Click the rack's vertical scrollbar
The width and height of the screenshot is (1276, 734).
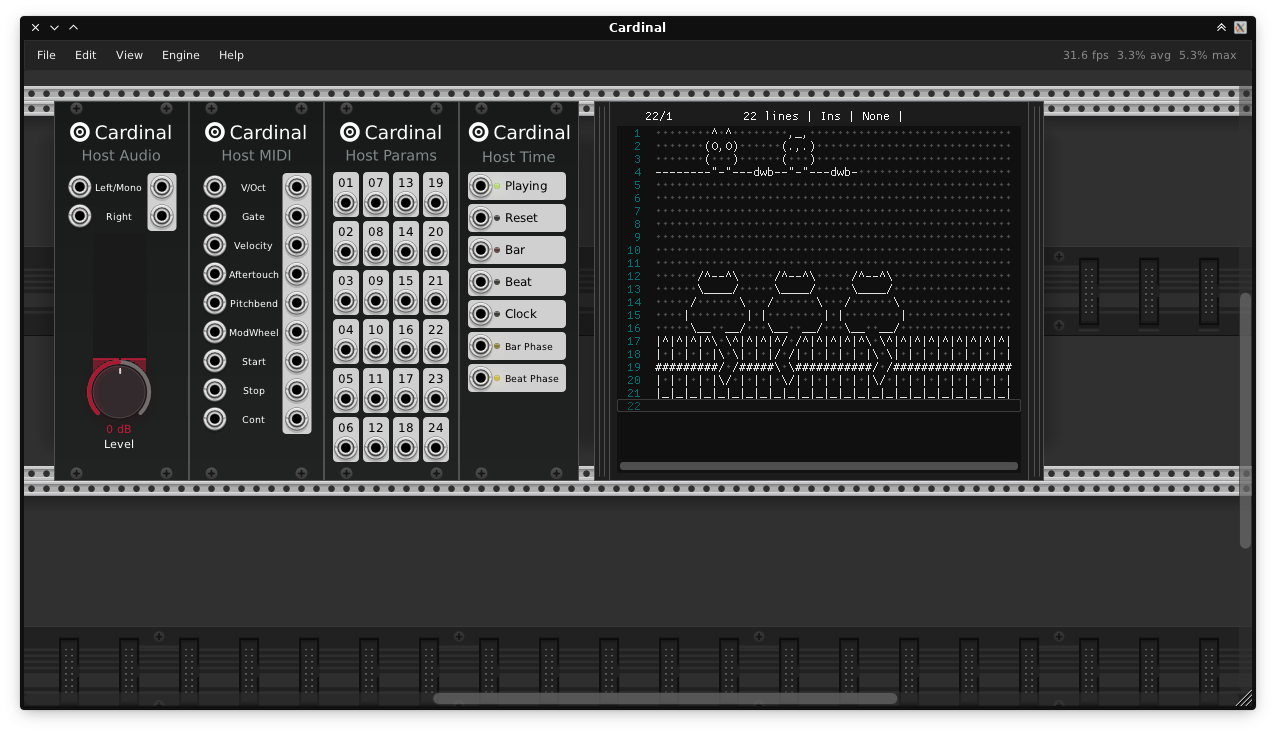coord(1245,420)
